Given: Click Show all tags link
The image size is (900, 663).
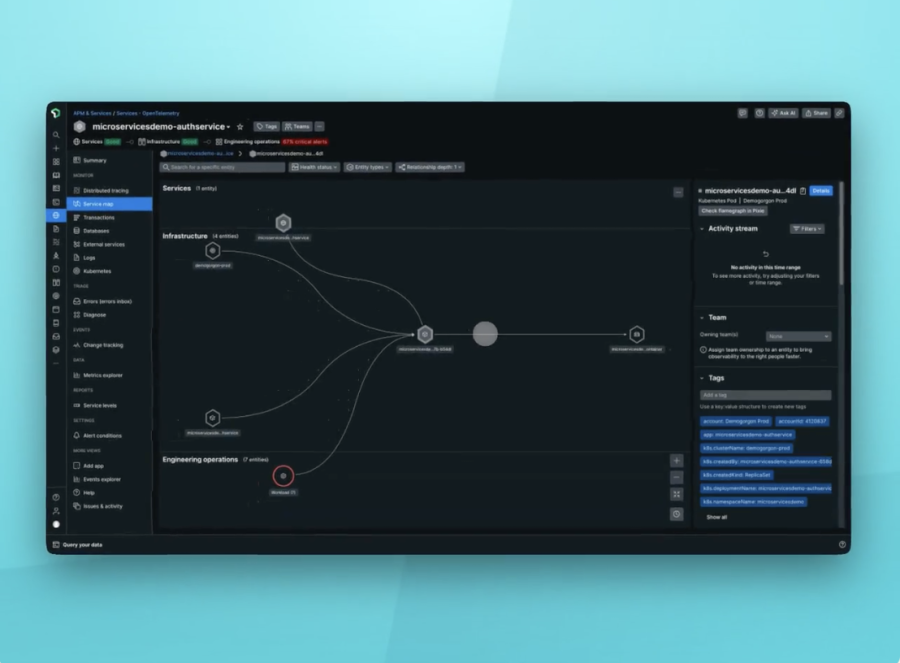Looking at the screenshot, I should 716,517.
